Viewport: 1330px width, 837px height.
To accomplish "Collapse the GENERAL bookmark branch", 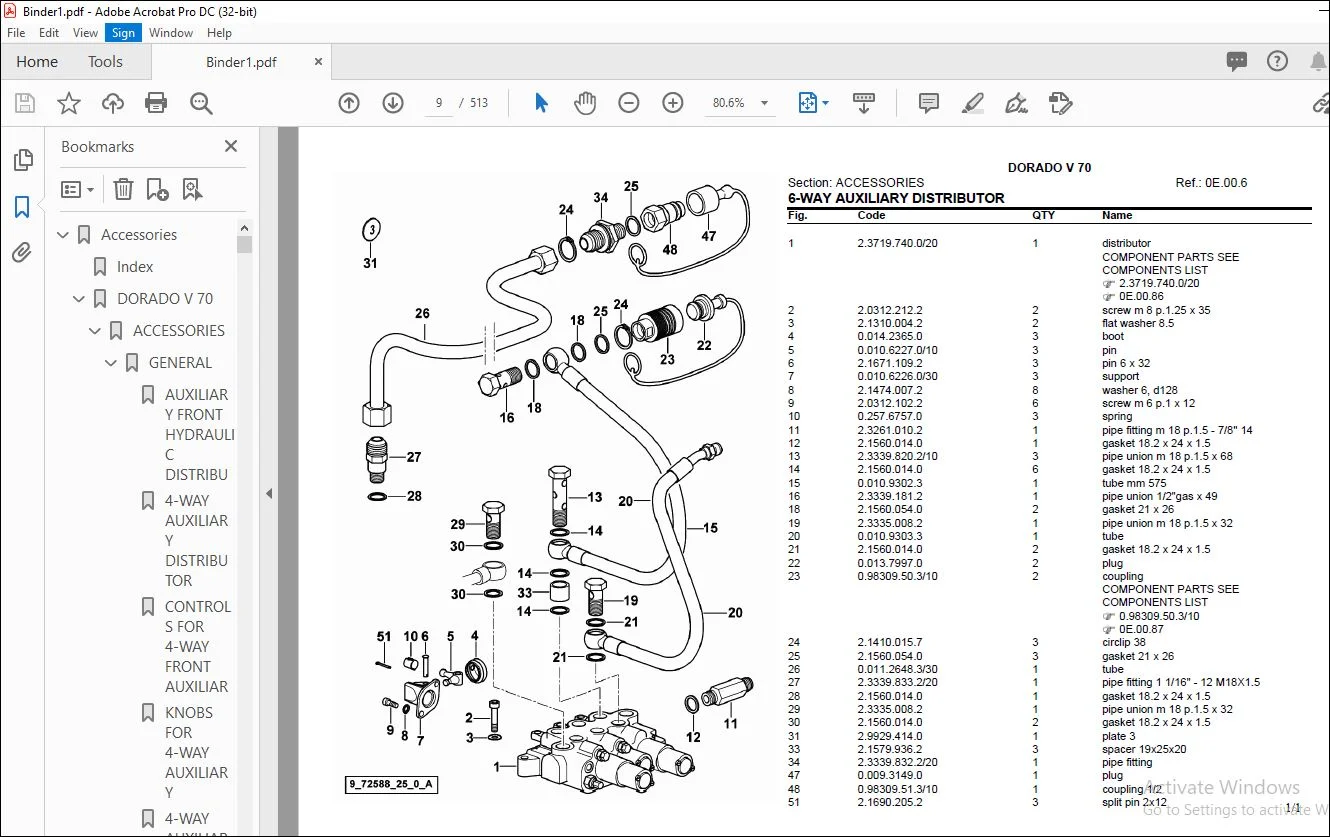I will (112, 363).
